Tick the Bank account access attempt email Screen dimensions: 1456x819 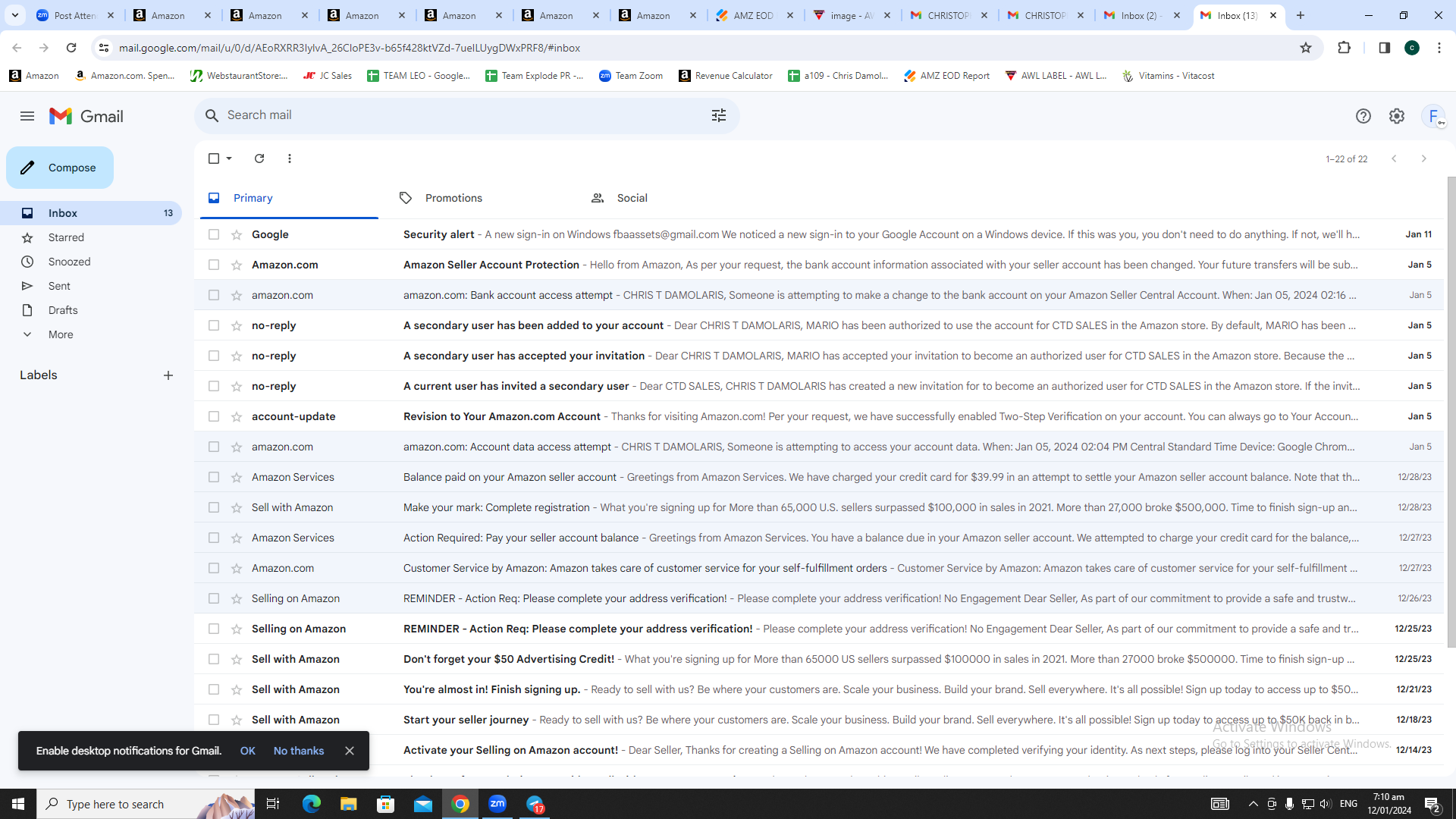click(x=213, y=295)
